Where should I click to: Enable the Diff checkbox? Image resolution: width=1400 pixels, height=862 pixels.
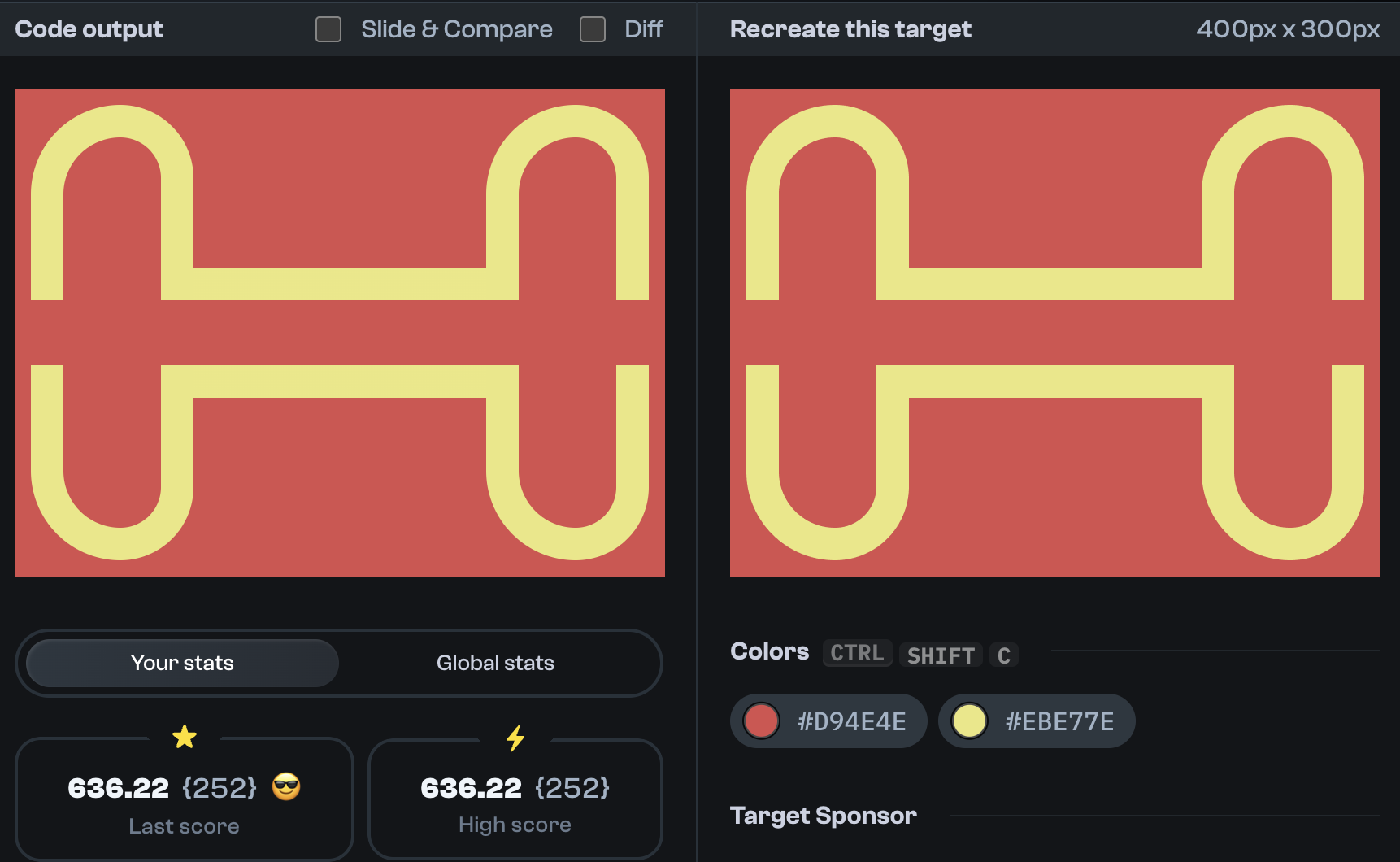point(593,29)
